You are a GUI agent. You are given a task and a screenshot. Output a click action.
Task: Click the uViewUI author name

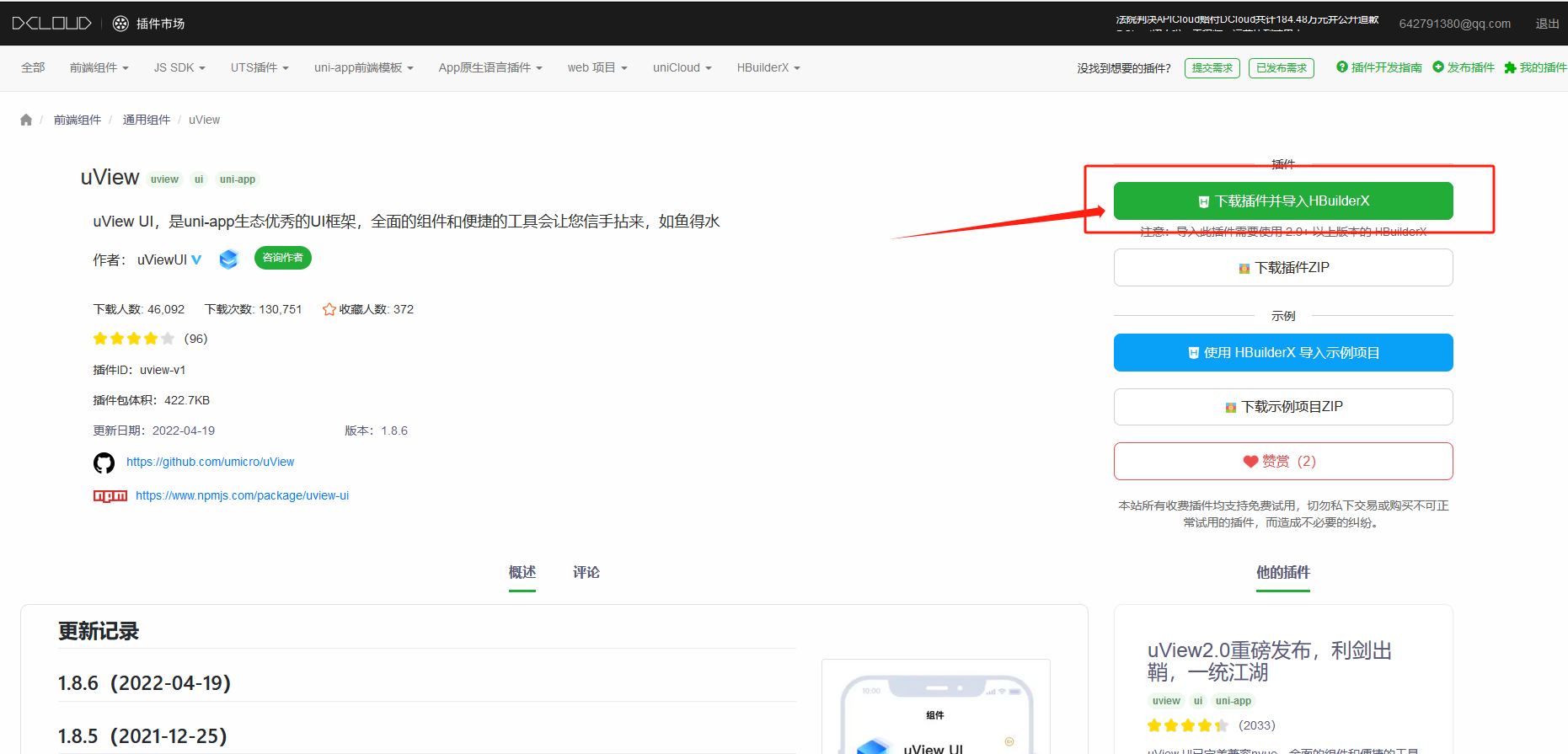click(x=163, y=259)
